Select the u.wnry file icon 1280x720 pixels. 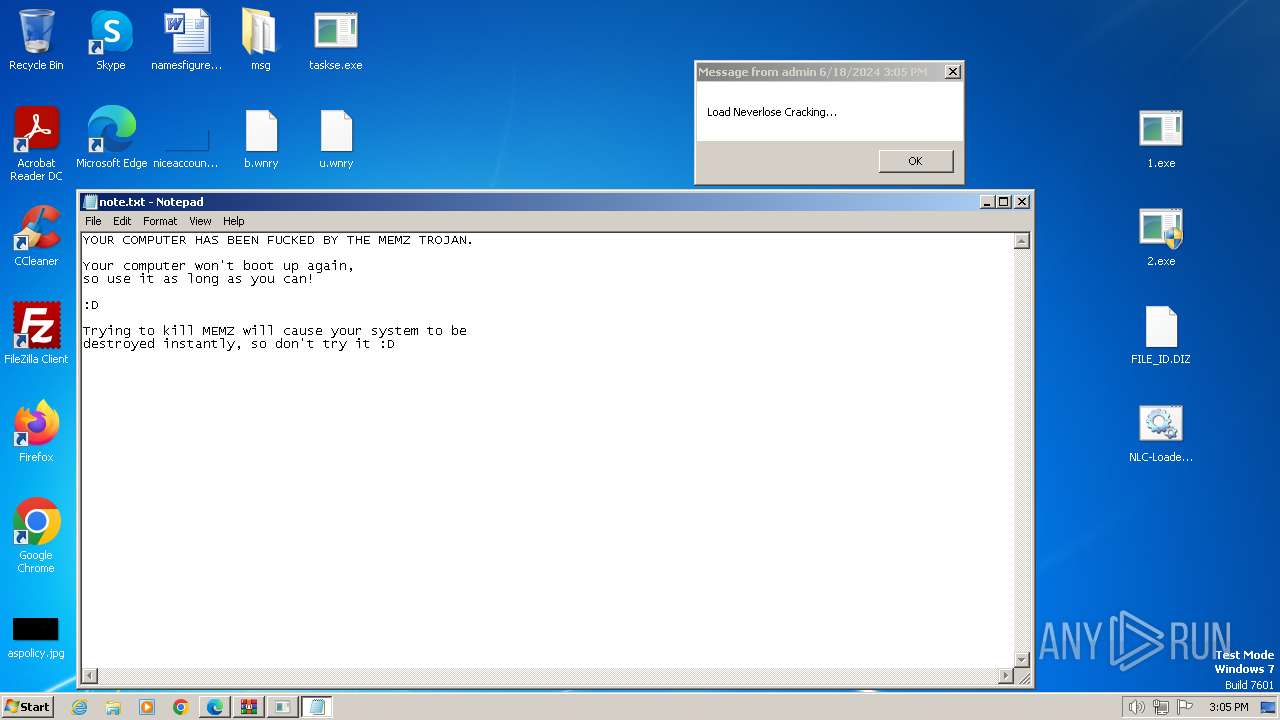336,138
